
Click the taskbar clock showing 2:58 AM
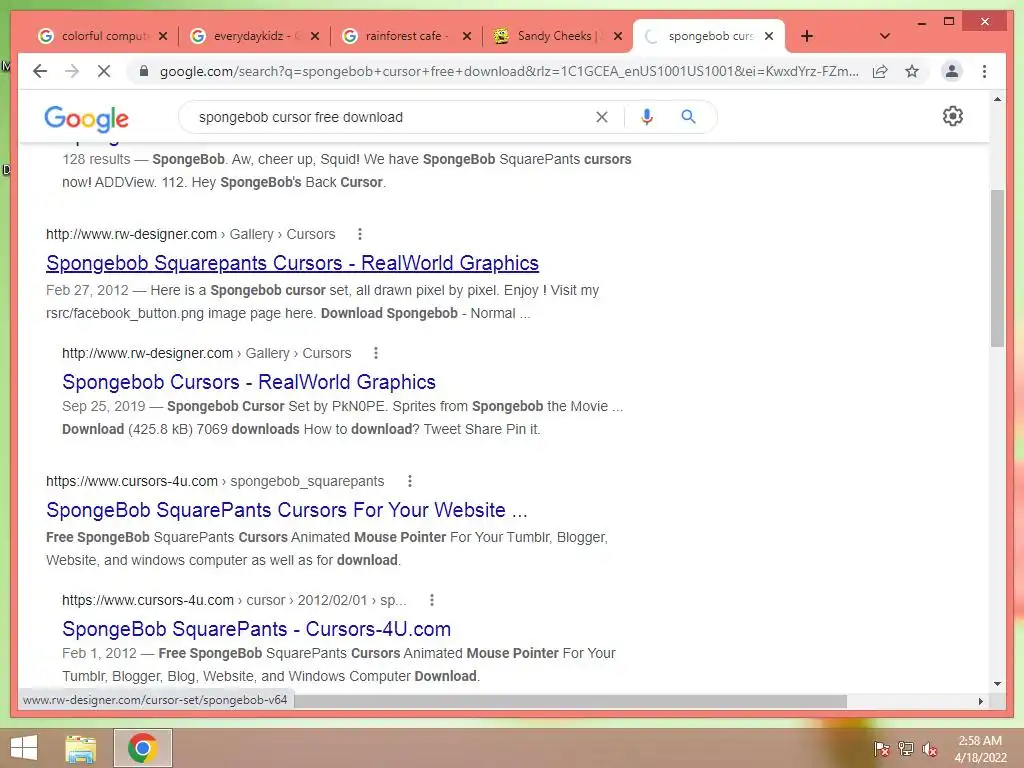coord(980,749)
